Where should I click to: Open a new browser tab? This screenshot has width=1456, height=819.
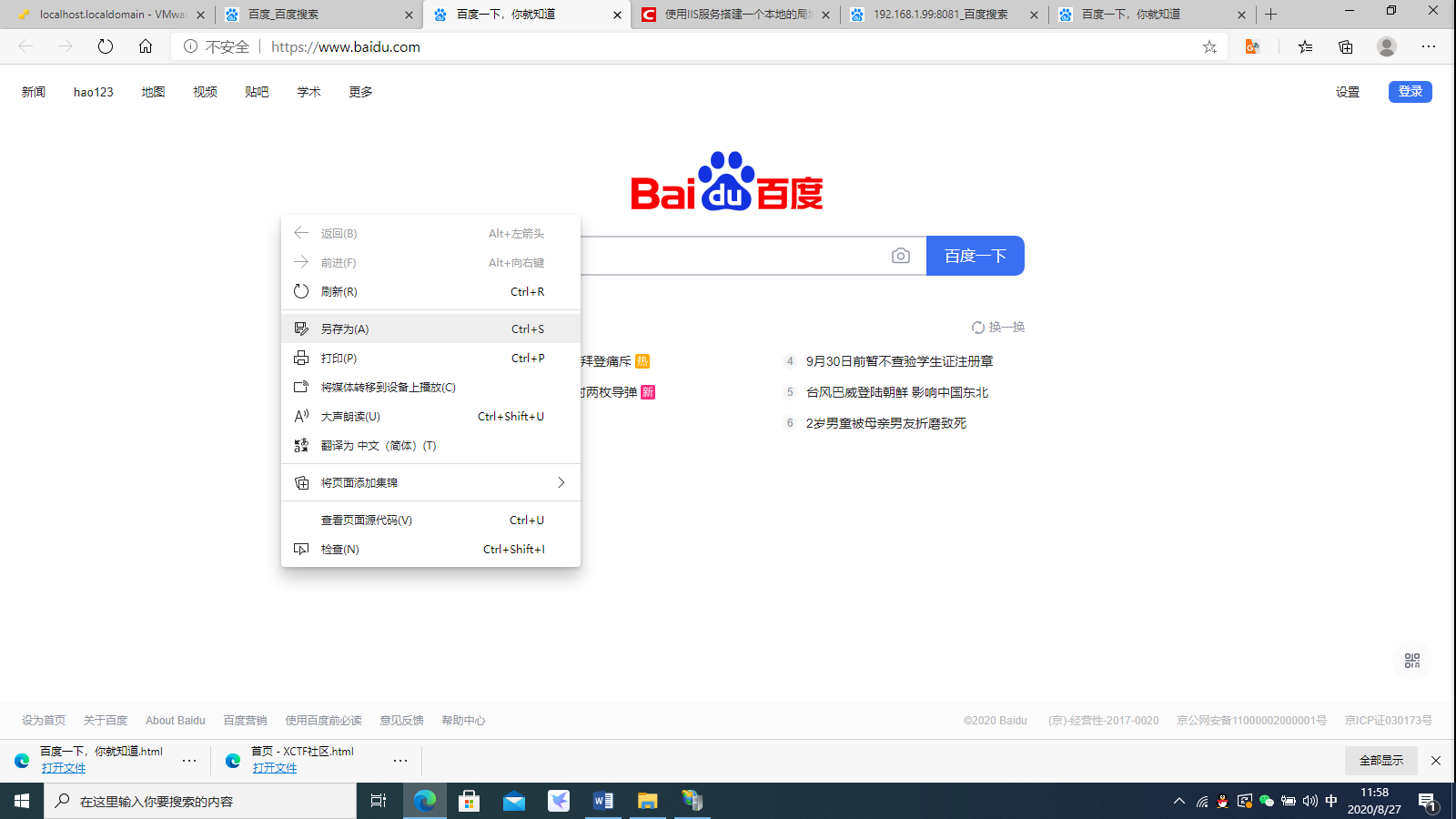(x=1271, y=14)
